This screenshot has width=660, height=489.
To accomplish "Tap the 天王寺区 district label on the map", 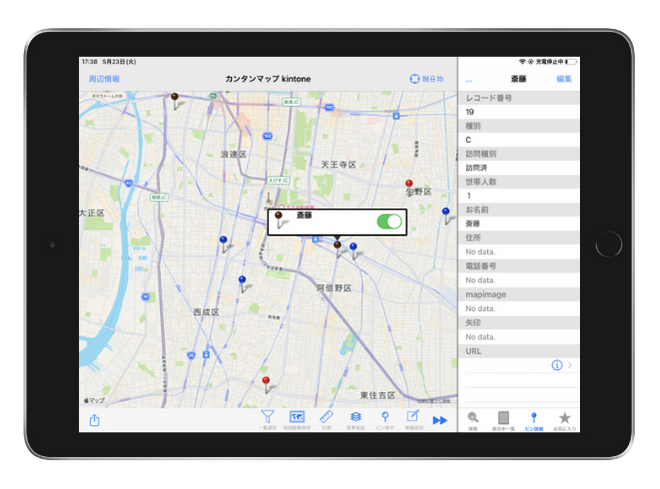I will pyautogui.click(x=338, y=165).
